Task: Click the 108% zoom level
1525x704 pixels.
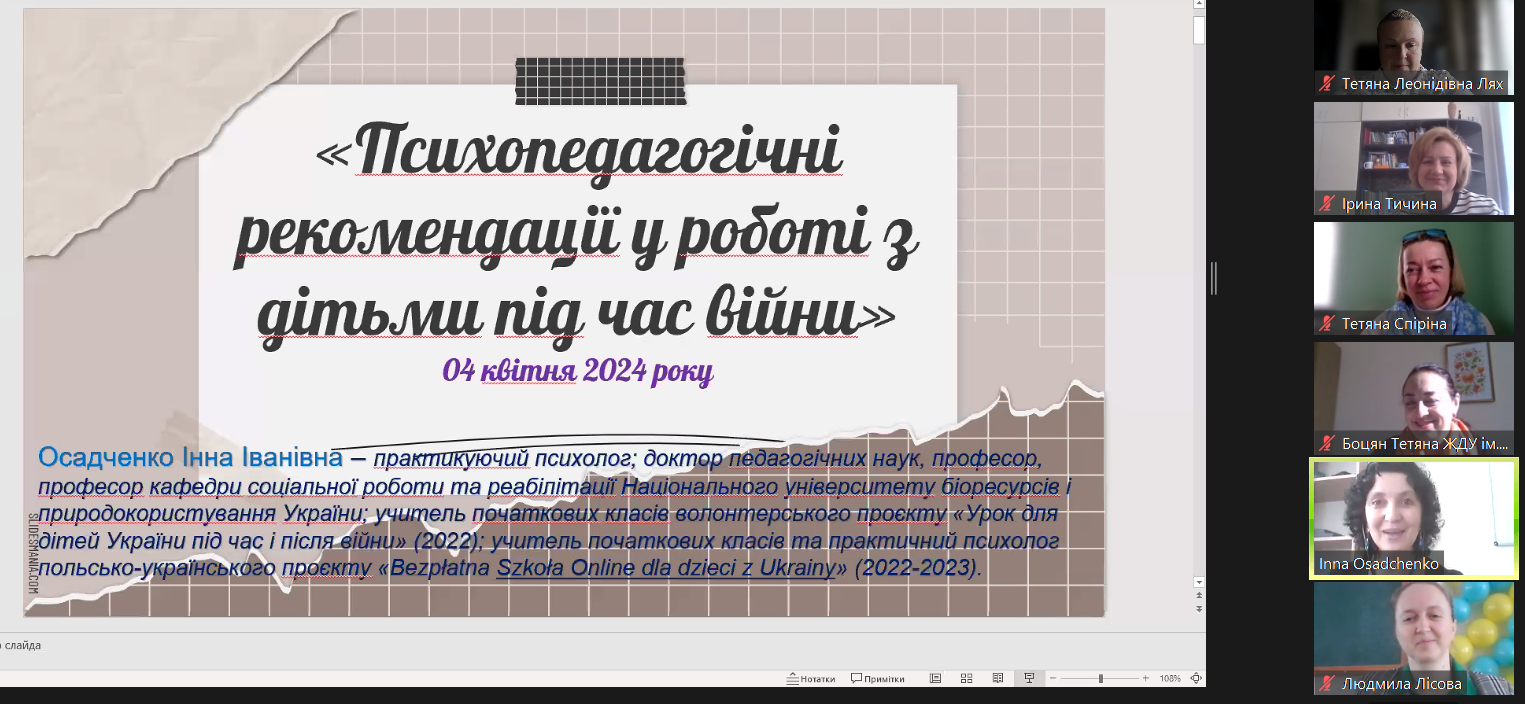Action: coord(1170,678)
